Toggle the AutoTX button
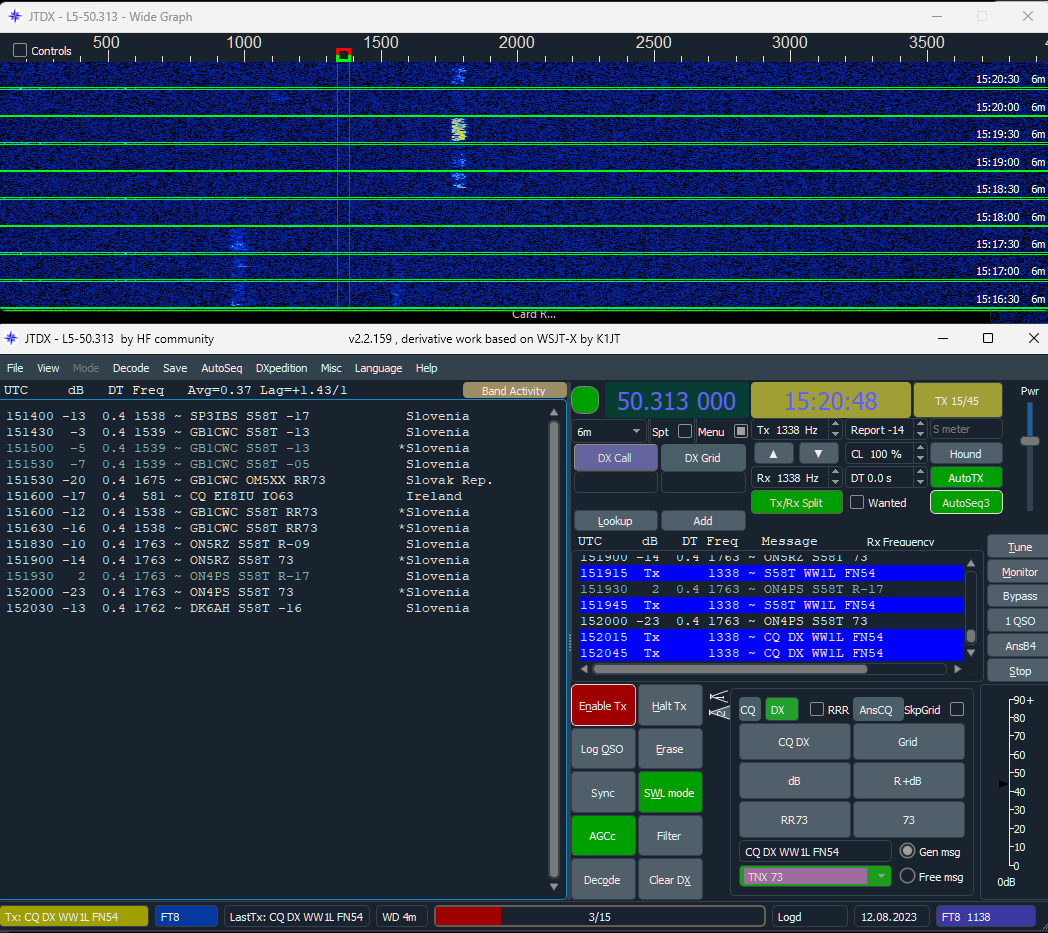This screenshot has height=933, width=1048. click(966, 478)
